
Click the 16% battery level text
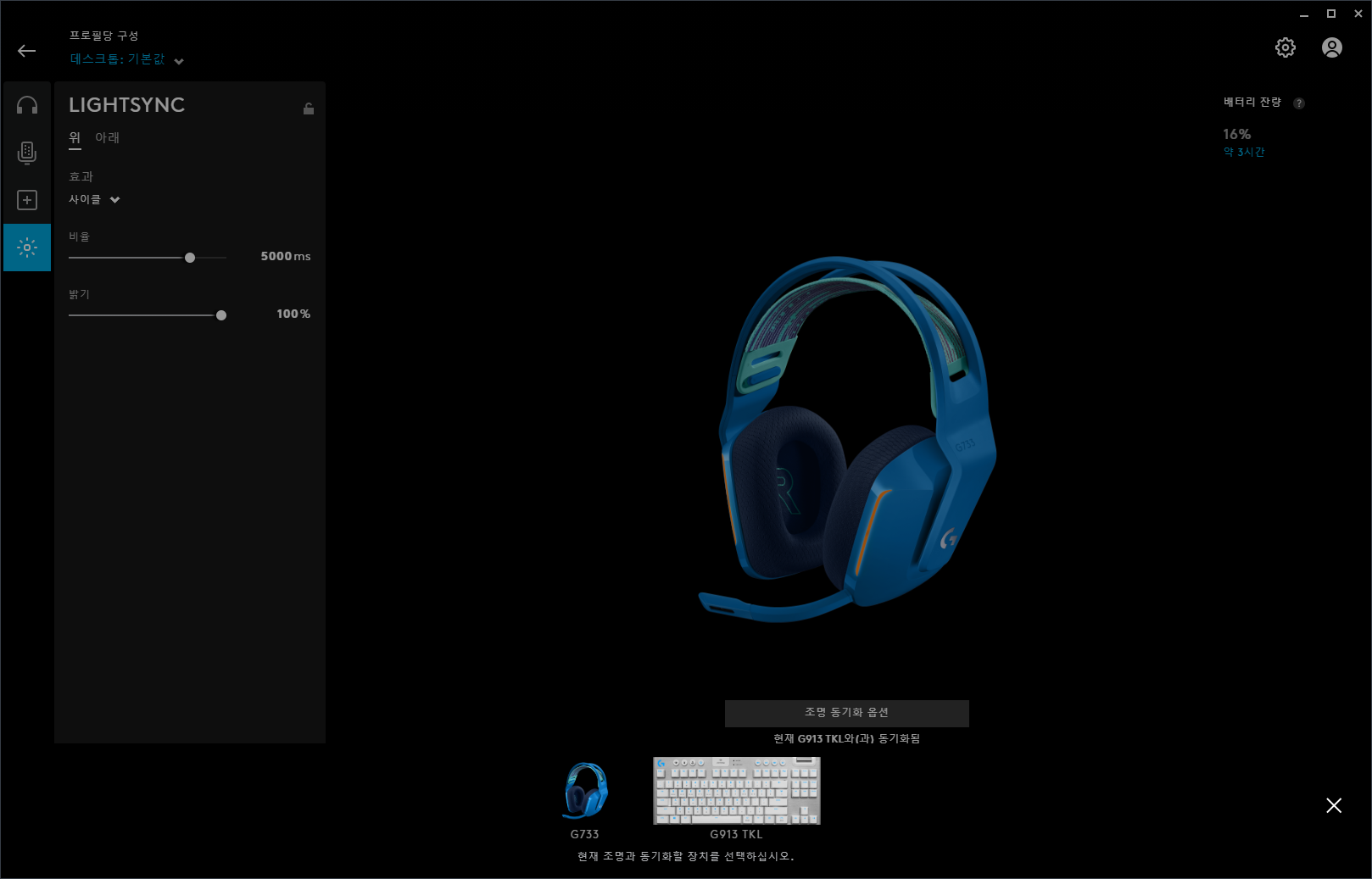pos(1236,134)
